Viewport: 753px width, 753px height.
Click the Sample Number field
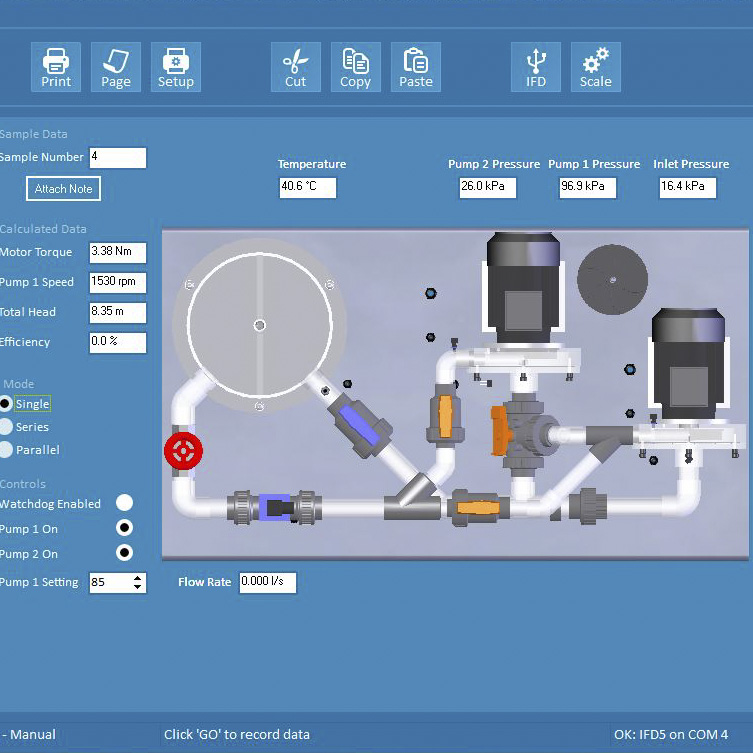[117, 158]
